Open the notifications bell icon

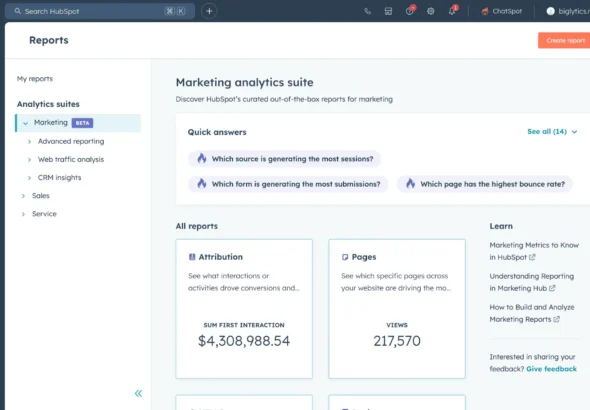tap(453, 11)
